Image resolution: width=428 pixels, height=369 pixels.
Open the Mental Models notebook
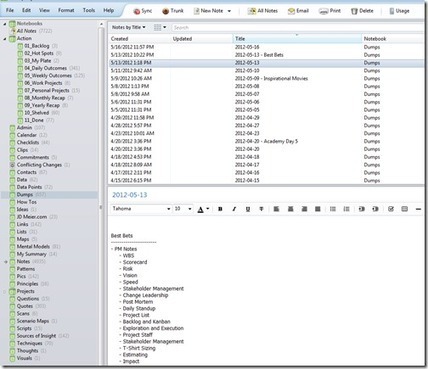pyautogui.click(x=33, y=247)
